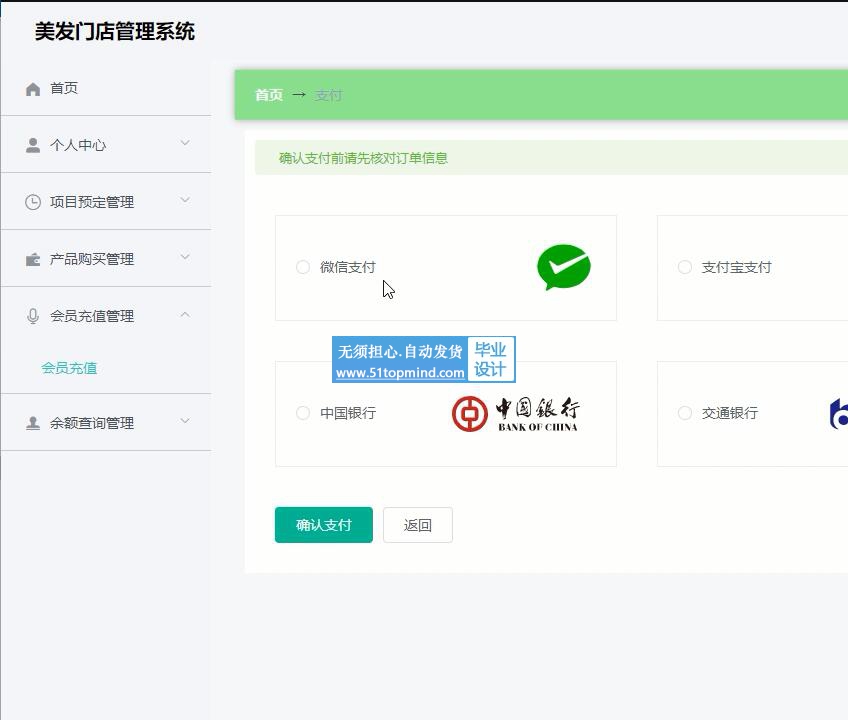Click the 美发门店管理系统 title
This screenshot has width=848, height=720.
pos(115,31)
